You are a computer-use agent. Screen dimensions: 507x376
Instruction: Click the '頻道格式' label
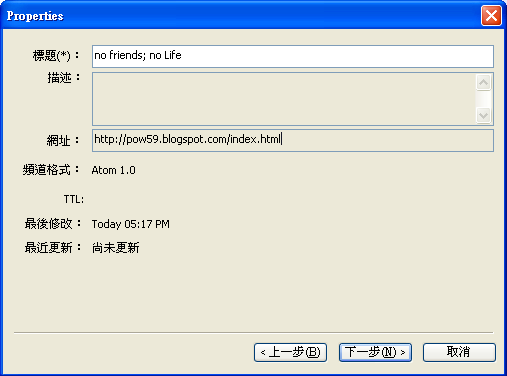coord(51,170)
